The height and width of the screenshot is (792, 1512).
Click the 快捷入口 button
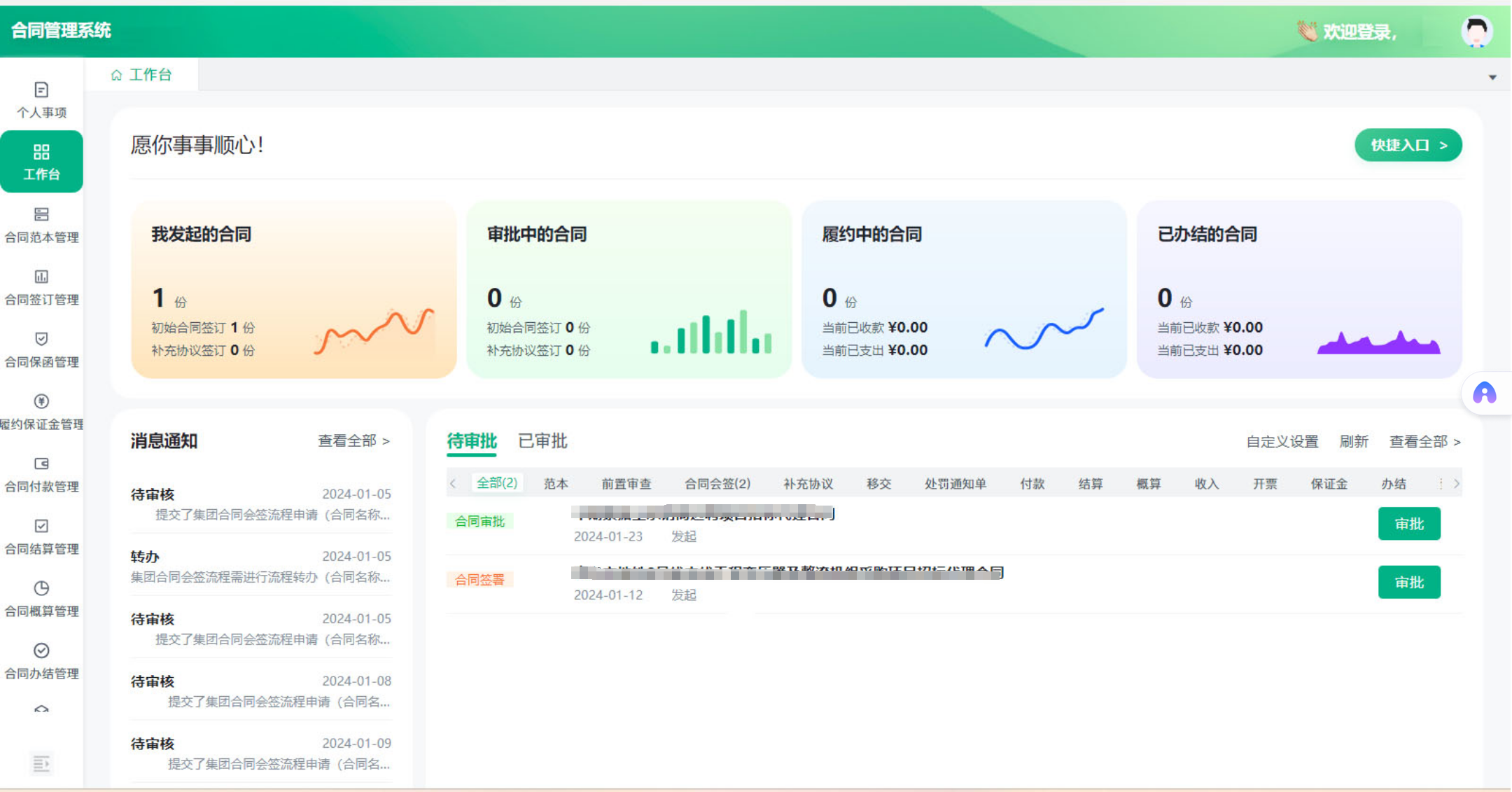tap(1408, 146)
